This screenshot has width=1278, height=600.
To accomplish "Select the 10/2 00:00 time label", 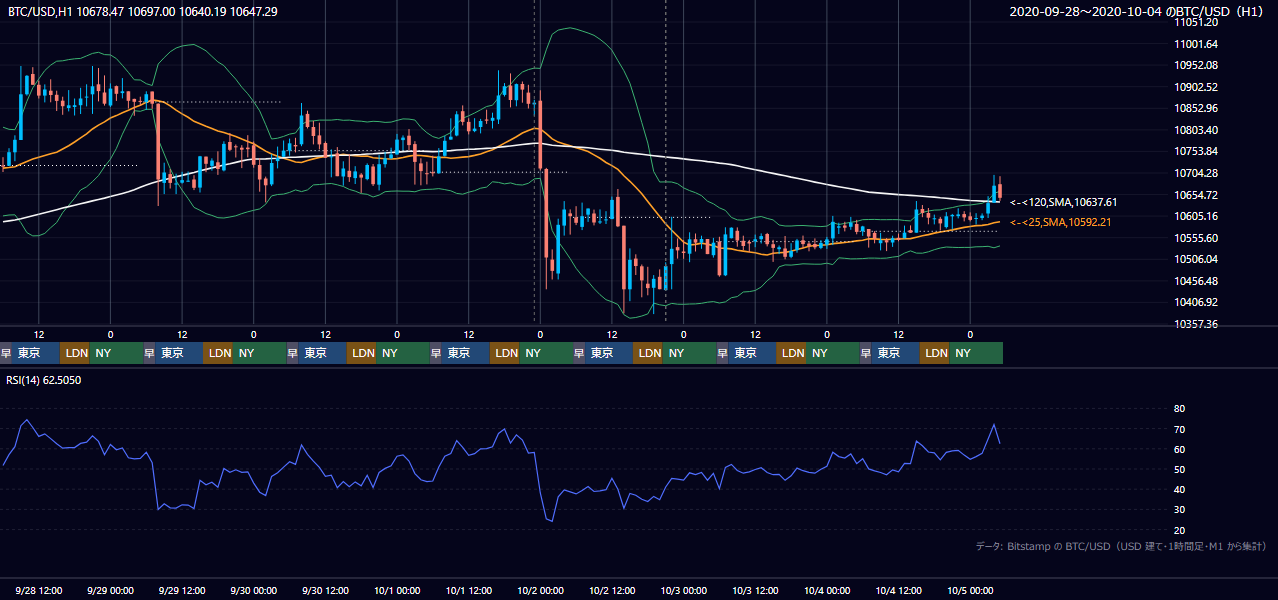I will pyautogui.click(x=540, y=591).
